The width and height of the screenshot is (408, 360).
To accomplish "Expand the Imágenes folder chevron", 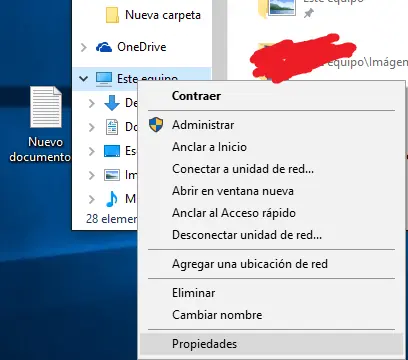I will pyautogui.click(x=92, y=175).
